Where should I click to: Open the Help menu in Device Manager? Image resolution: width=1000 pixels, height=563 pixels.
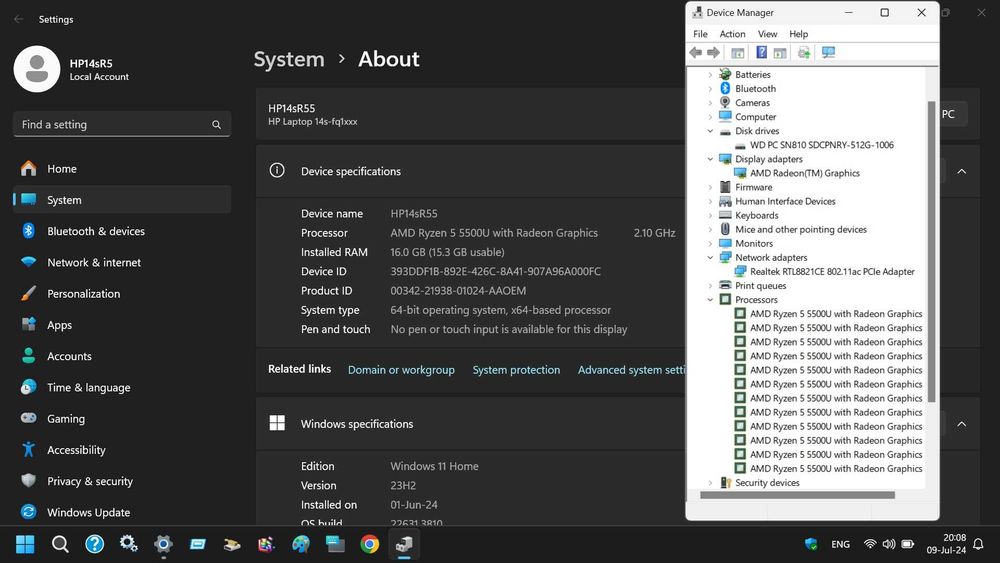(x=798, y=34)
